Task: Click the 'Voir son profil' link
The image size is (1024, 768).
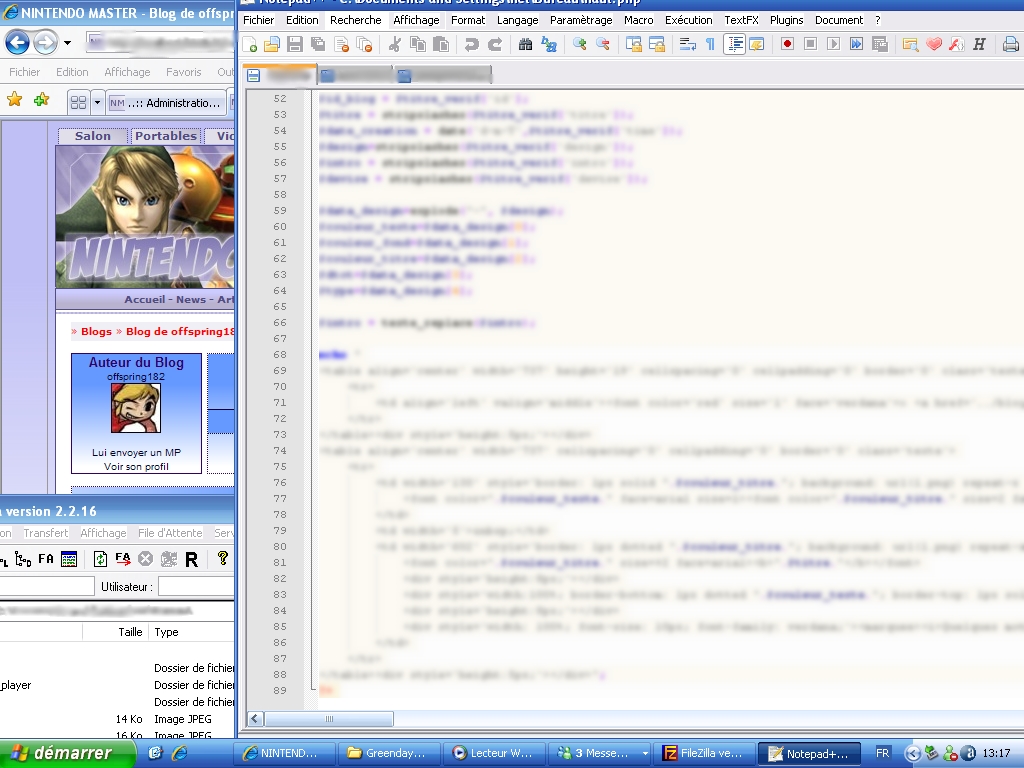Action: point(136,466)
